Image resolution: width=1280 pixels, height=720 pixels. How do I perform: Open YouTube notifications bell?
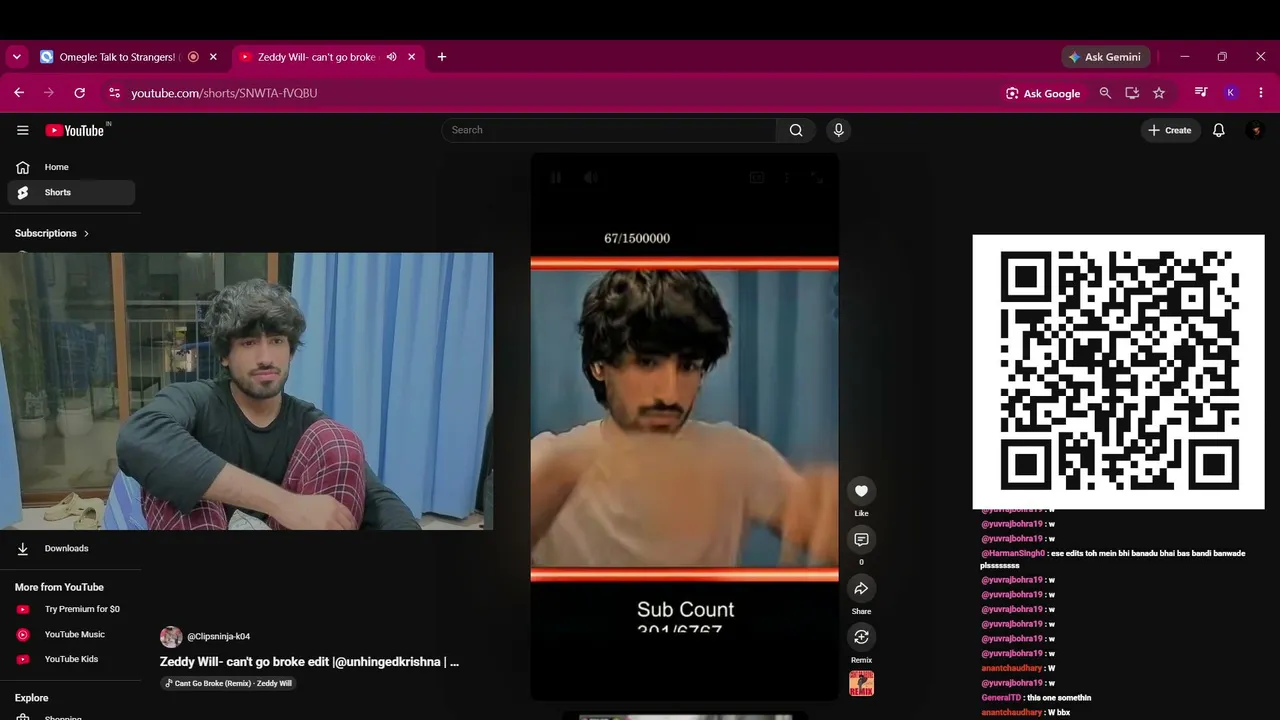(1218, 130)
